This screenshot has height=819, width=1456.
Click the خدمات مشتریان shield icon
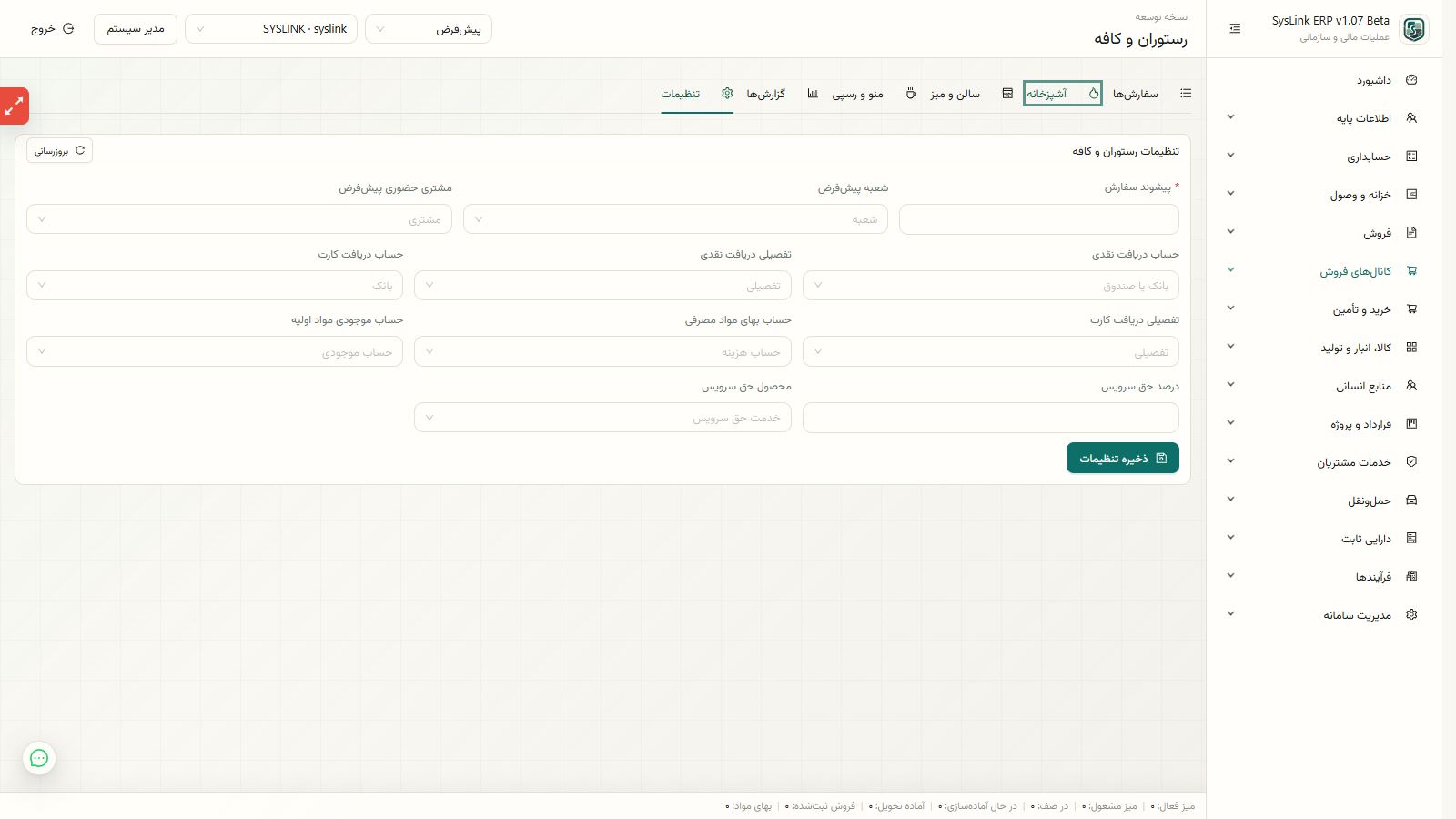click(x=1411, y=462)
